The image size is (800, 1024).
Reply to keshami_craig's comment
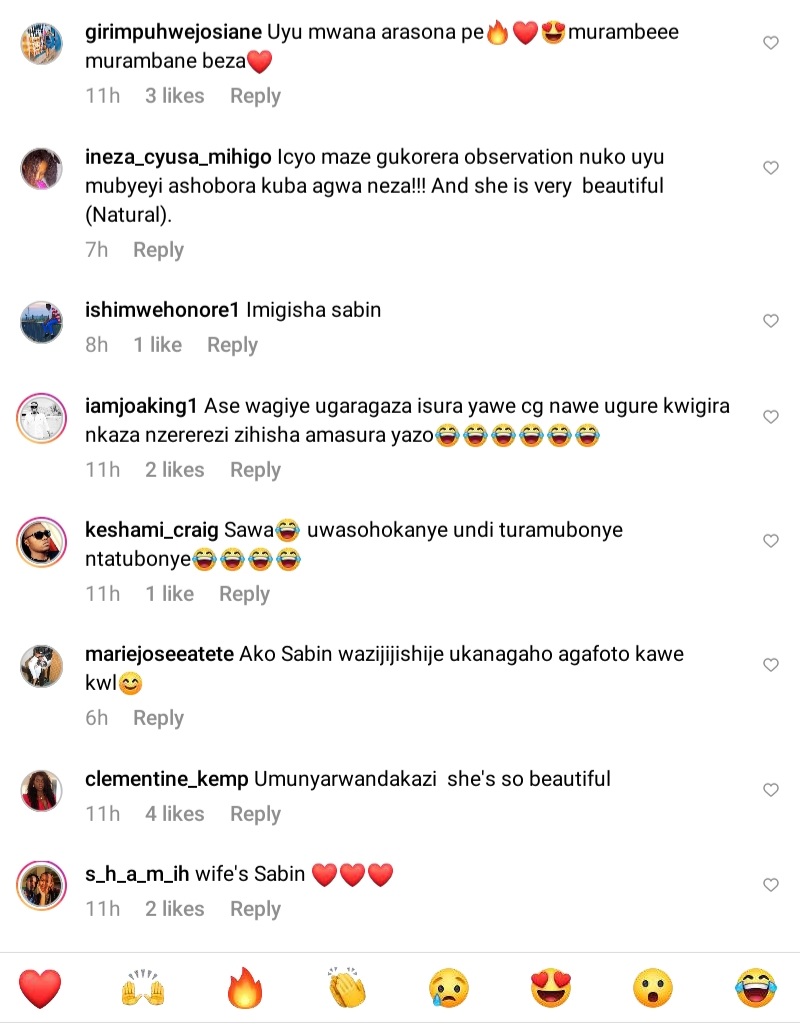[x=244, y=594]
